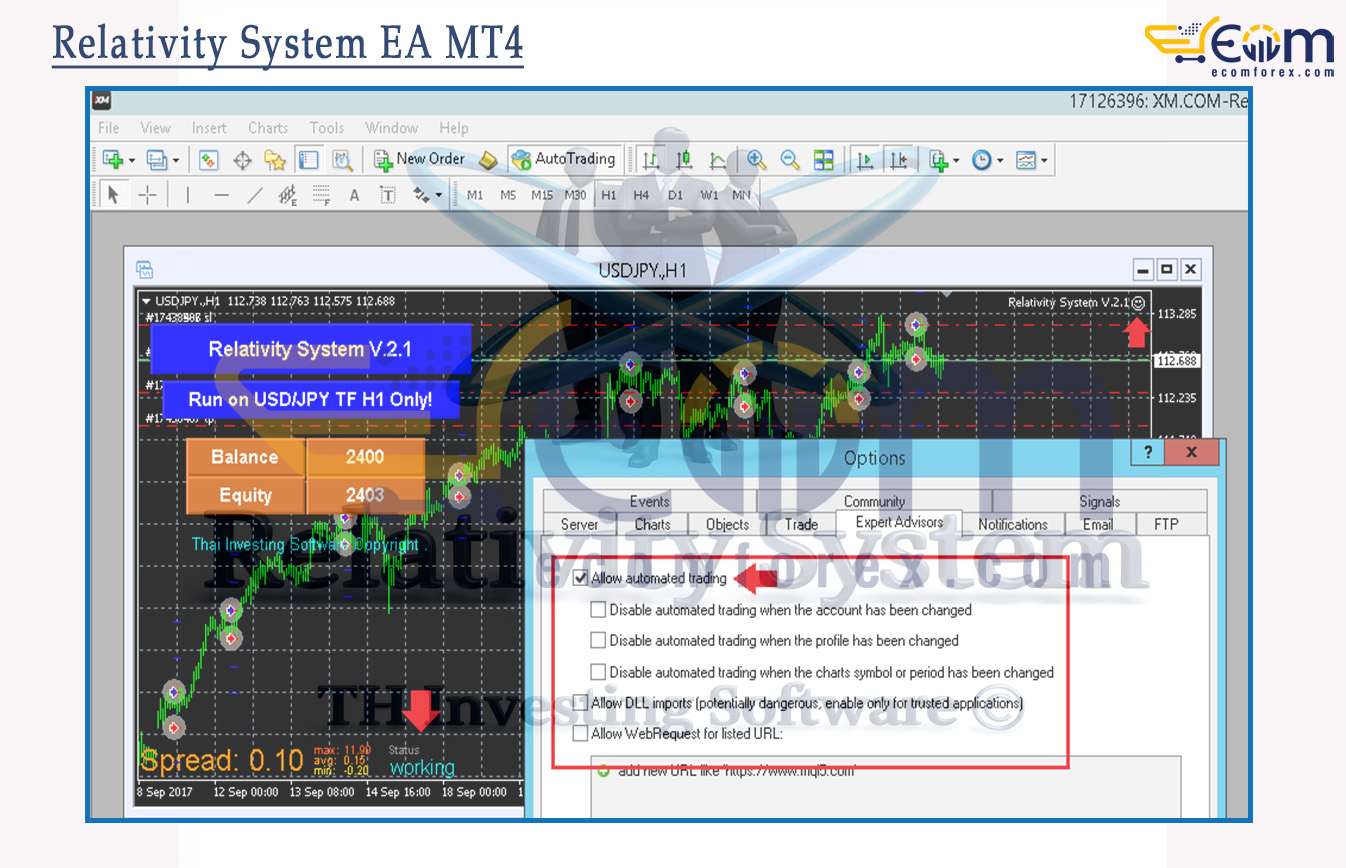Viewport: 1346px width, 868px height.
Task: Switch to the Trade tab
Action: [x=801, y=524]
